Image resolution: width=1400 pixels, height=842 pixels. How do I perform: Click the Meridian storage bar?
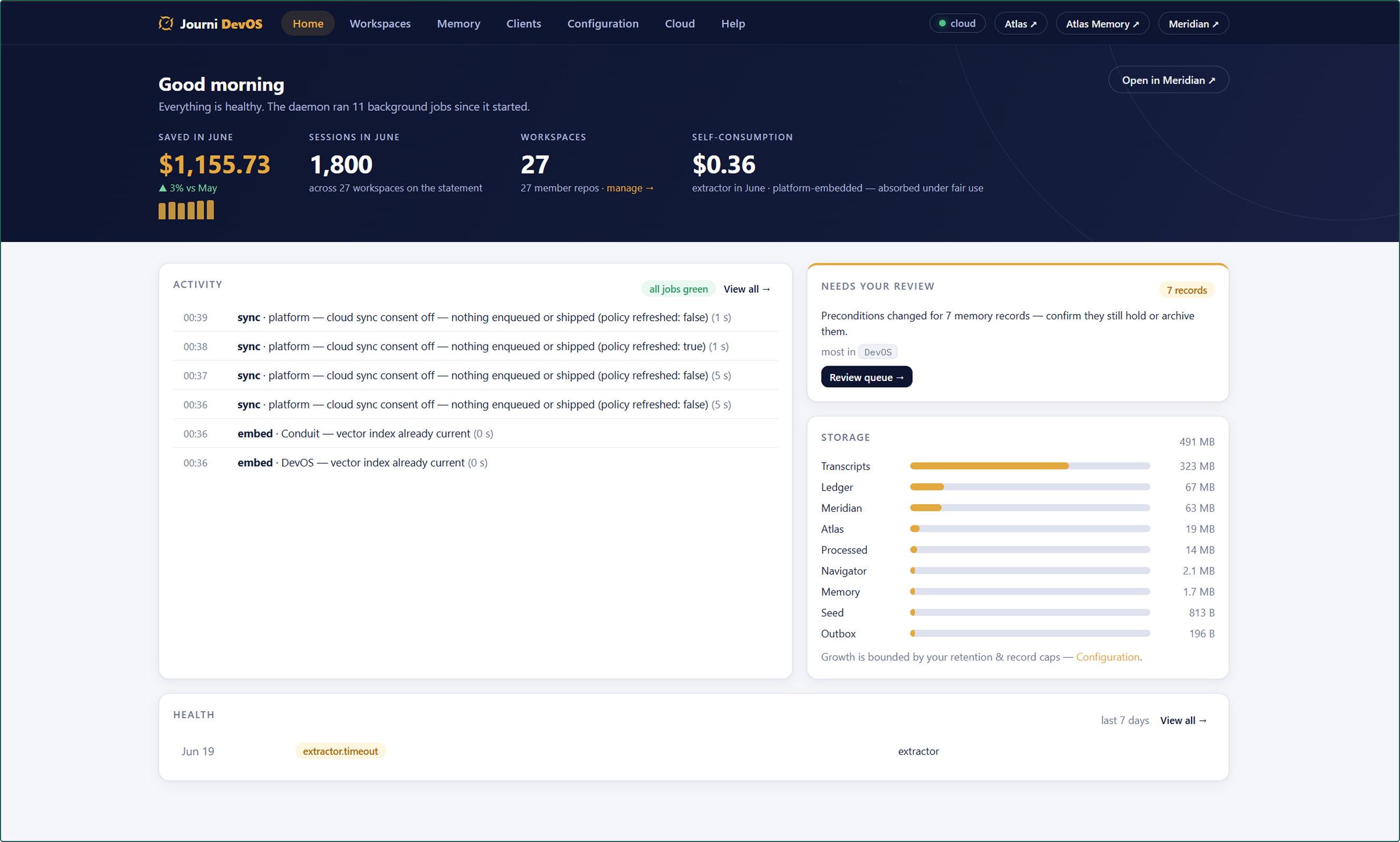click(x=1030, y=508)
